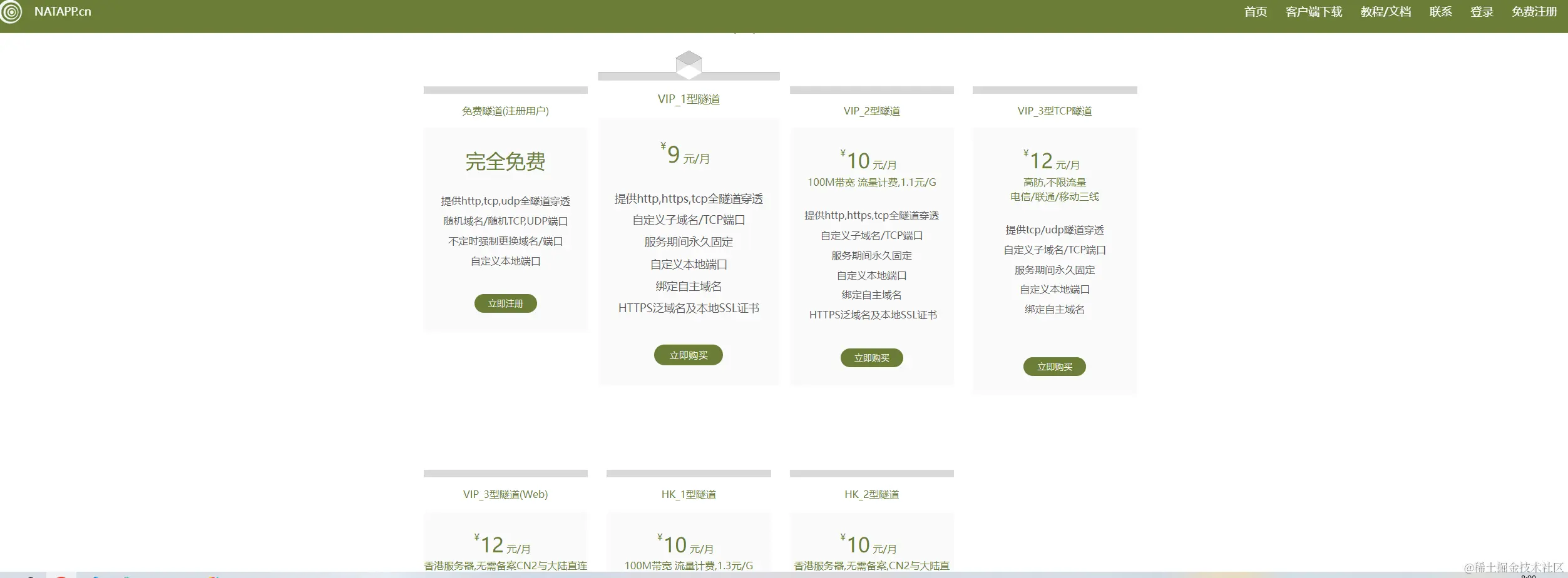Select the VIP_2型隧道 card title
The image size is (1568, 578).
[872, 111]
